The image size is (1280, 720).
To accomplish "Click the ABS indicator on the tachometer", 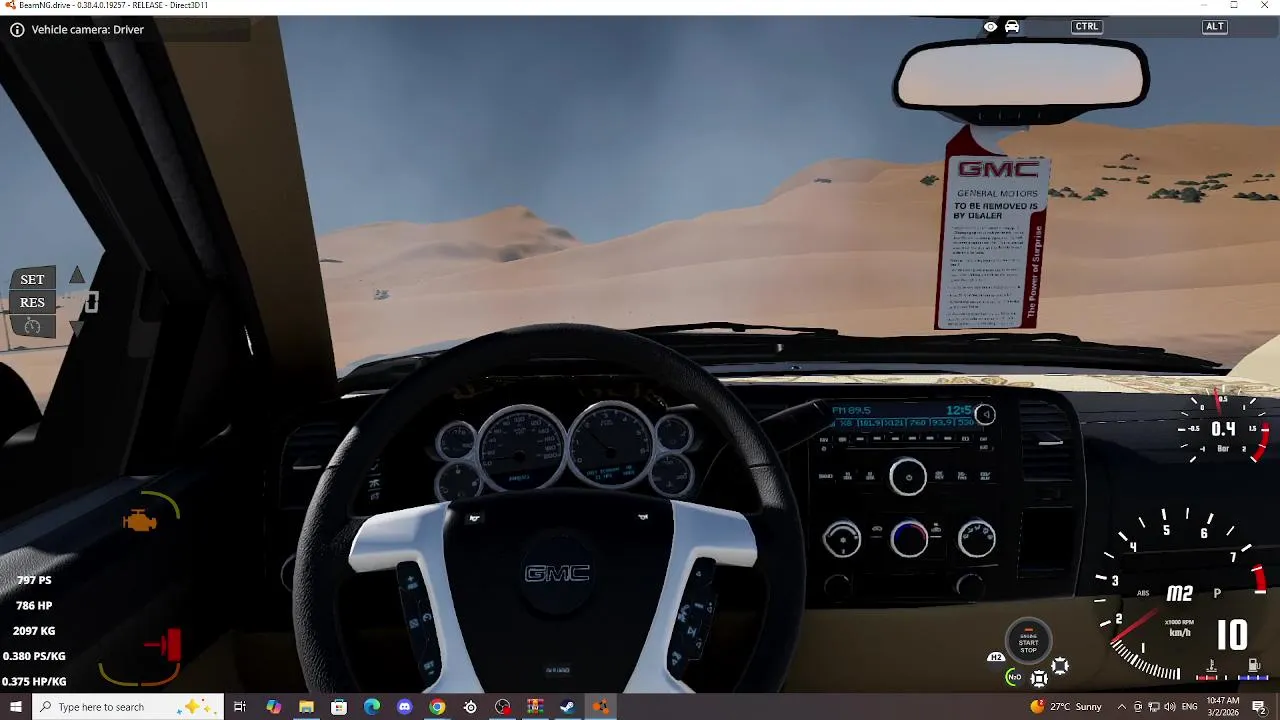I will [1143, 593].
